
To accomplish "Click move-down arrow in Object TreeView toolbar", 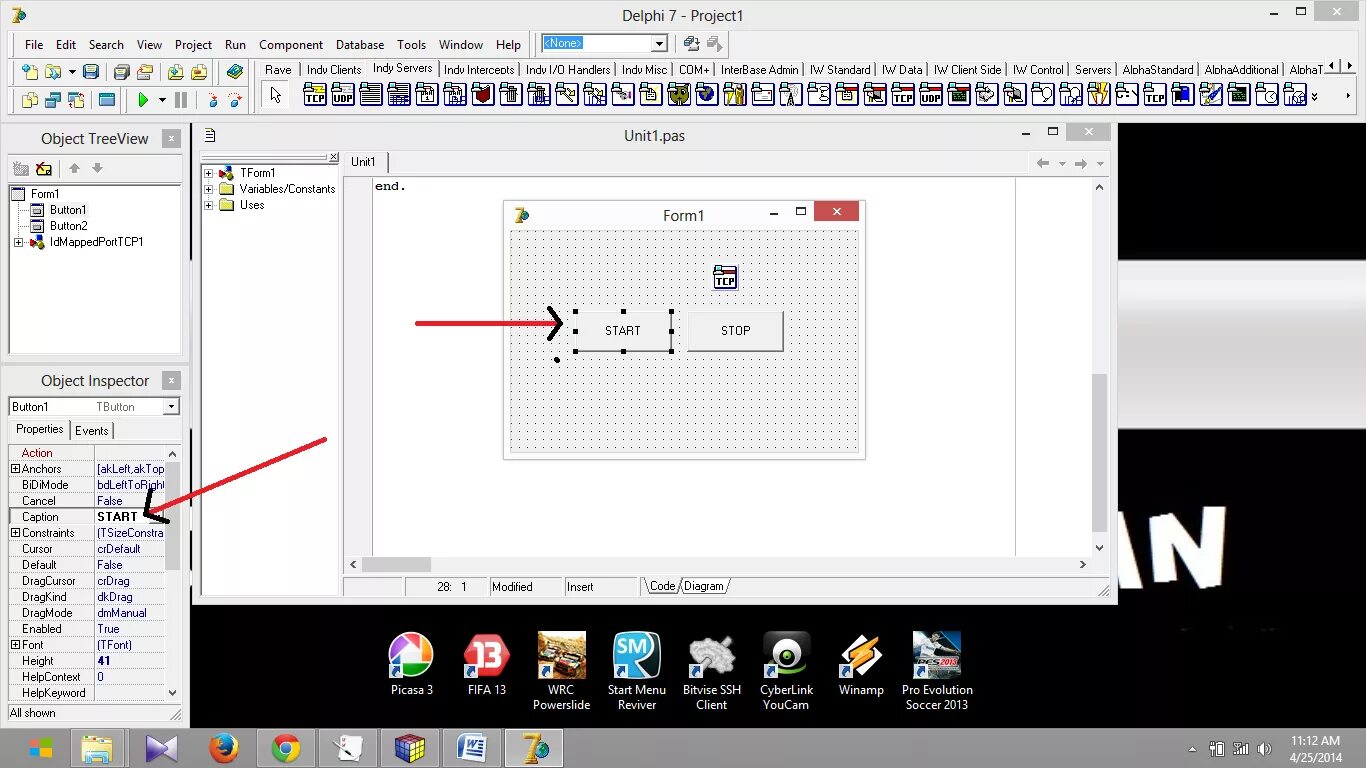I will coord(97,169).
